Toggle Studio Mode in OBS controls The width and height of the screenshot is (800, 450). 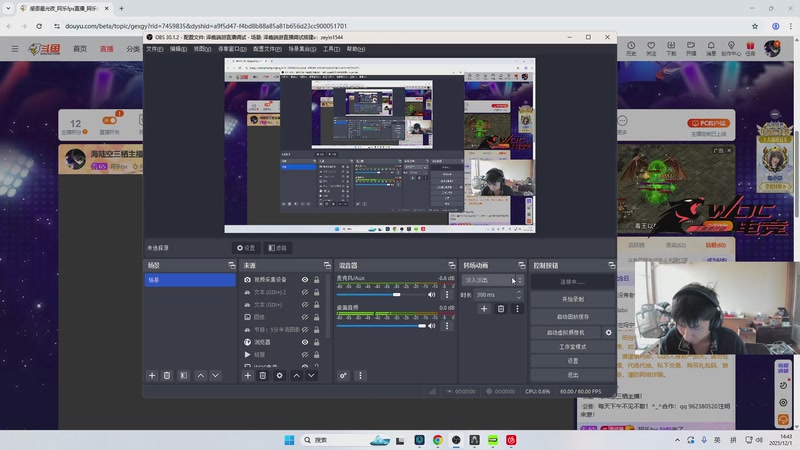coord(572,347)
